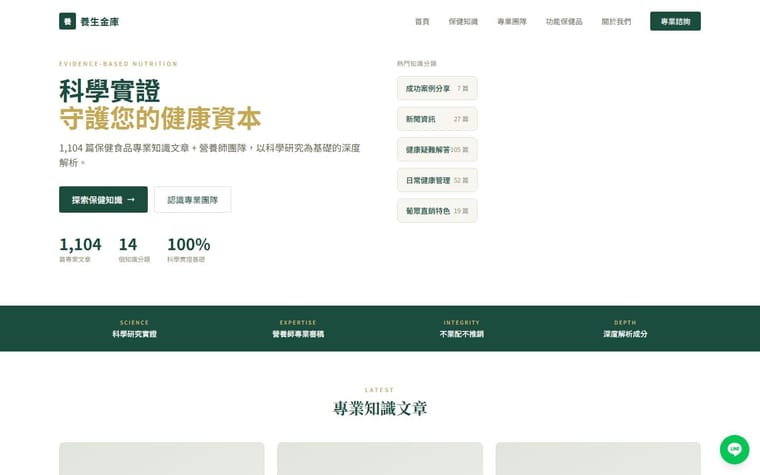Open the third article thumbnail card
Viewport: 760px width, 475px height.
[598, 459]
